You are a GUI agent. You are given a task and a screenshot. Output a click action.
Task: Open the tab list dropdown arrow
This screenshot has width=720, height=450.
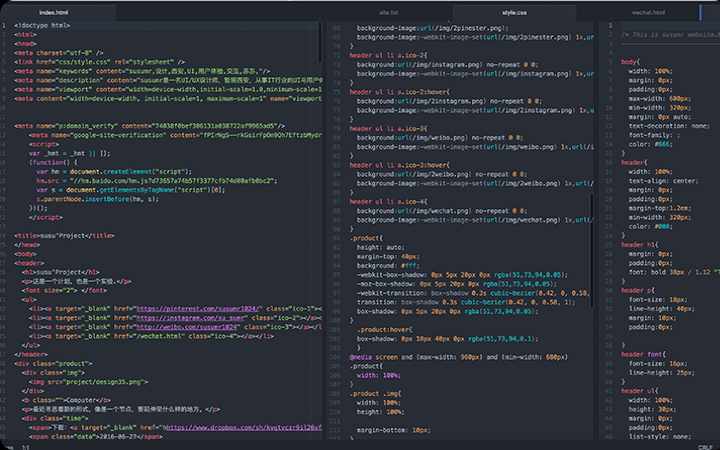713,12
